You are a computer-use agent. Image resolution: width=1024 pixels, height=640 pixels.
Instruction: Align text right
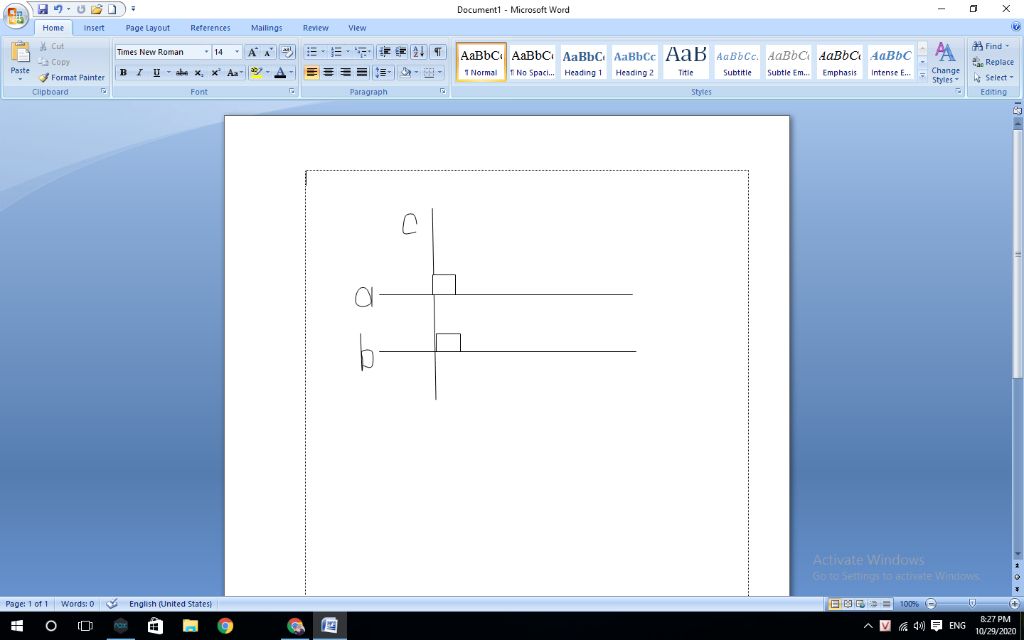coord(345,72)
